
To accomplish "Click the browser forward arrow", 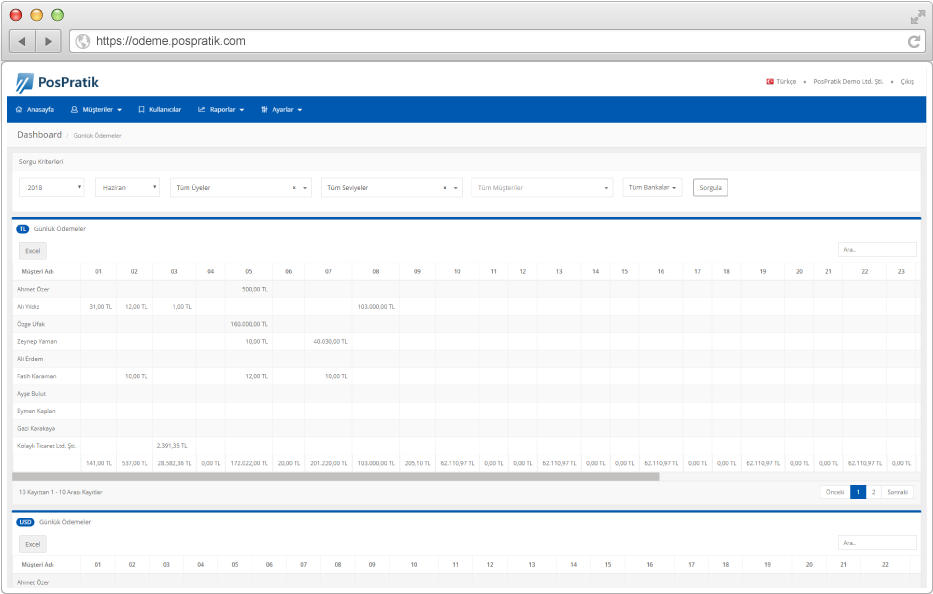I will pos(49,41).
